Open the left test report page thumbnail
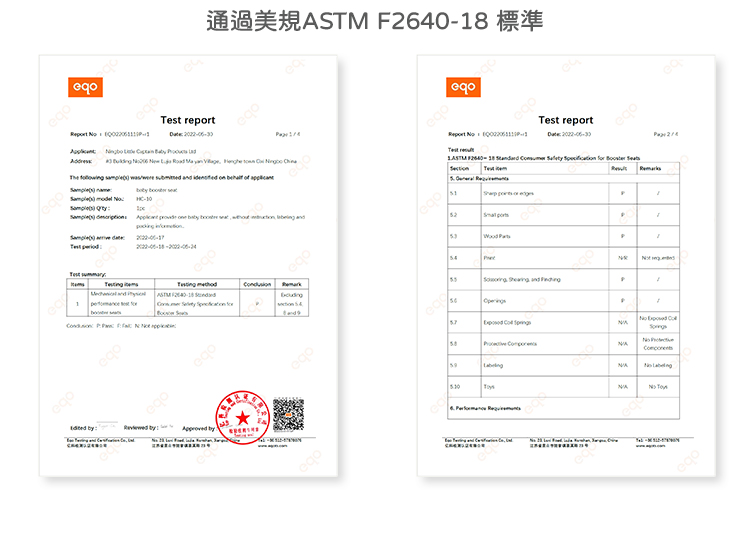The image size is (750, 540). click(x=187, y=265)
